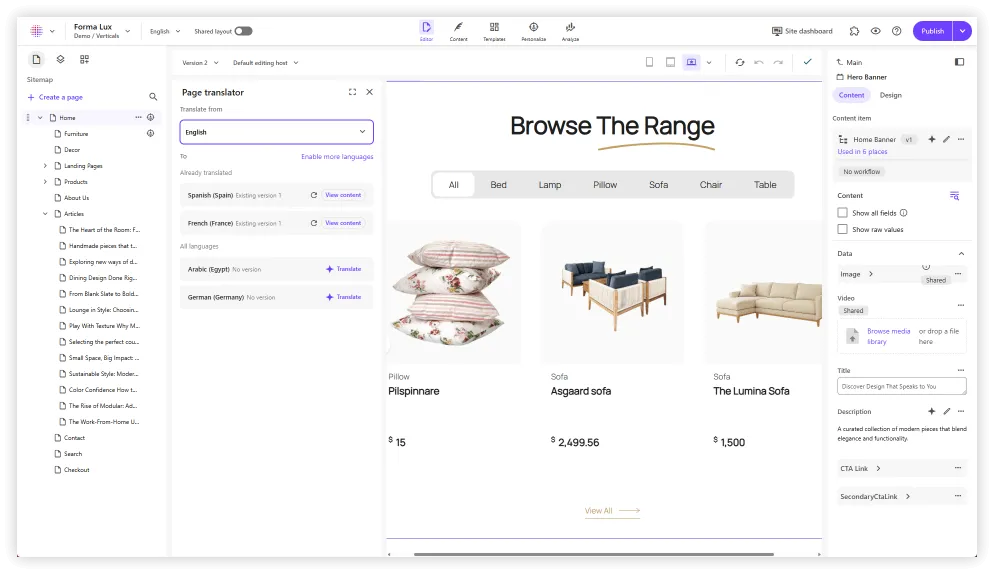Viewport: 994px width, 574px height.
Task: Open Default editing host dropdown
Action: tap(266, 63)
